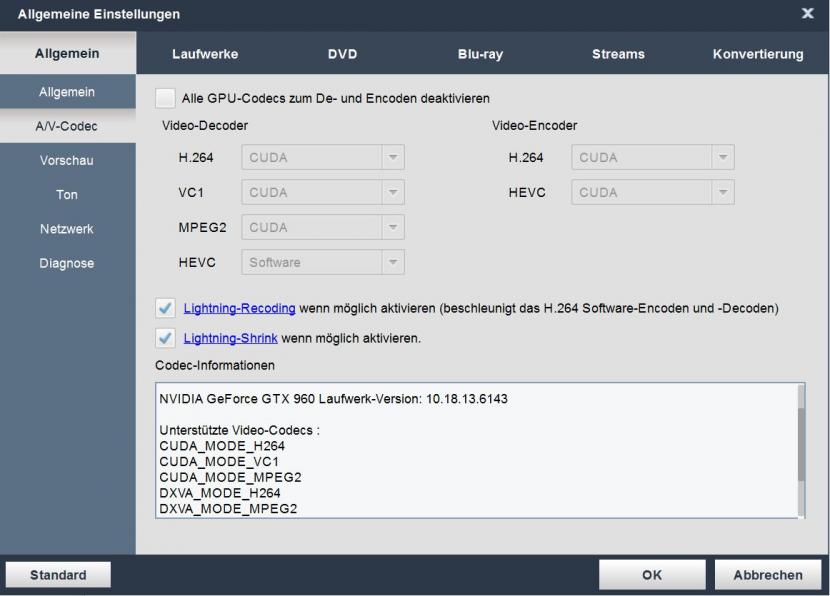Close the Allgemeine Einstellungen dialog
Viewport: 830px width, 596px height.
pos(807,14)
